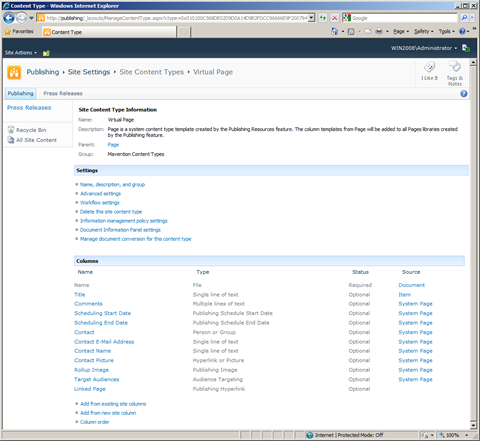Image resolution: width=480 pixels, height=441 pixels.
Task: Click the orange SharePoint site logo
Action: click(14, 72)
